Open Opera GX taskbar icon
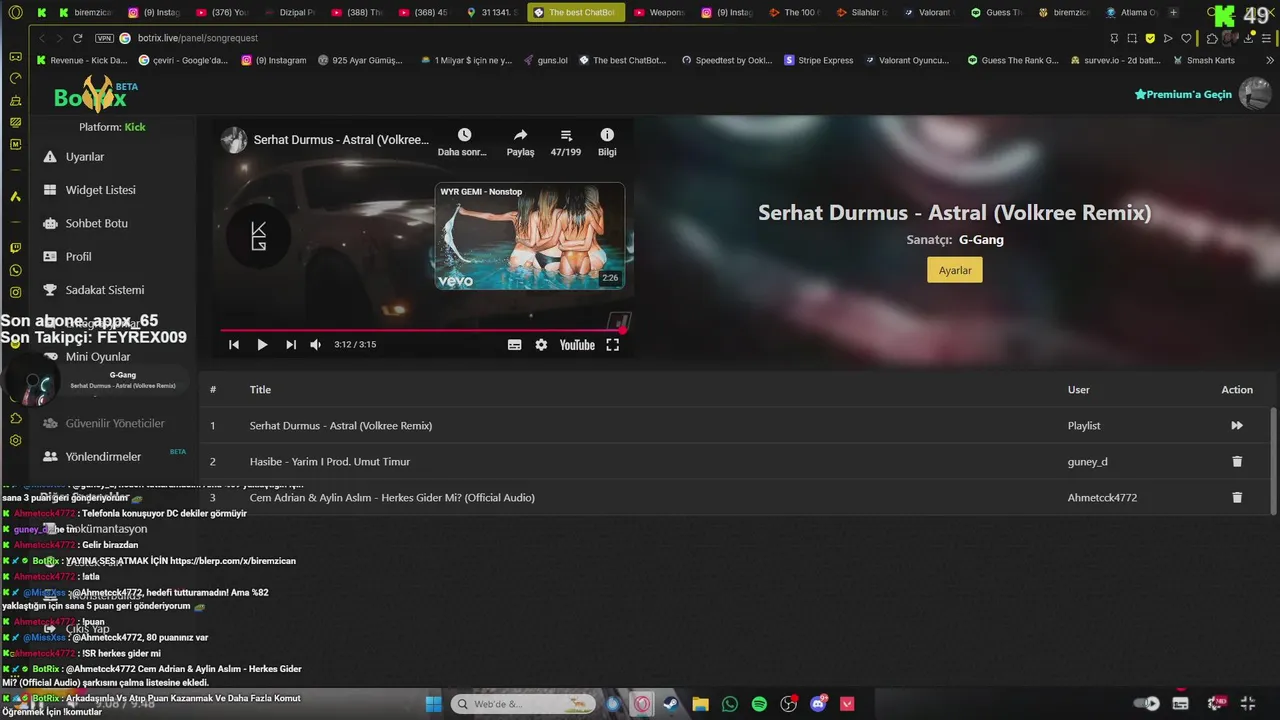The height and width of the screenshot is (720, 1280). (x=642, y=704)
